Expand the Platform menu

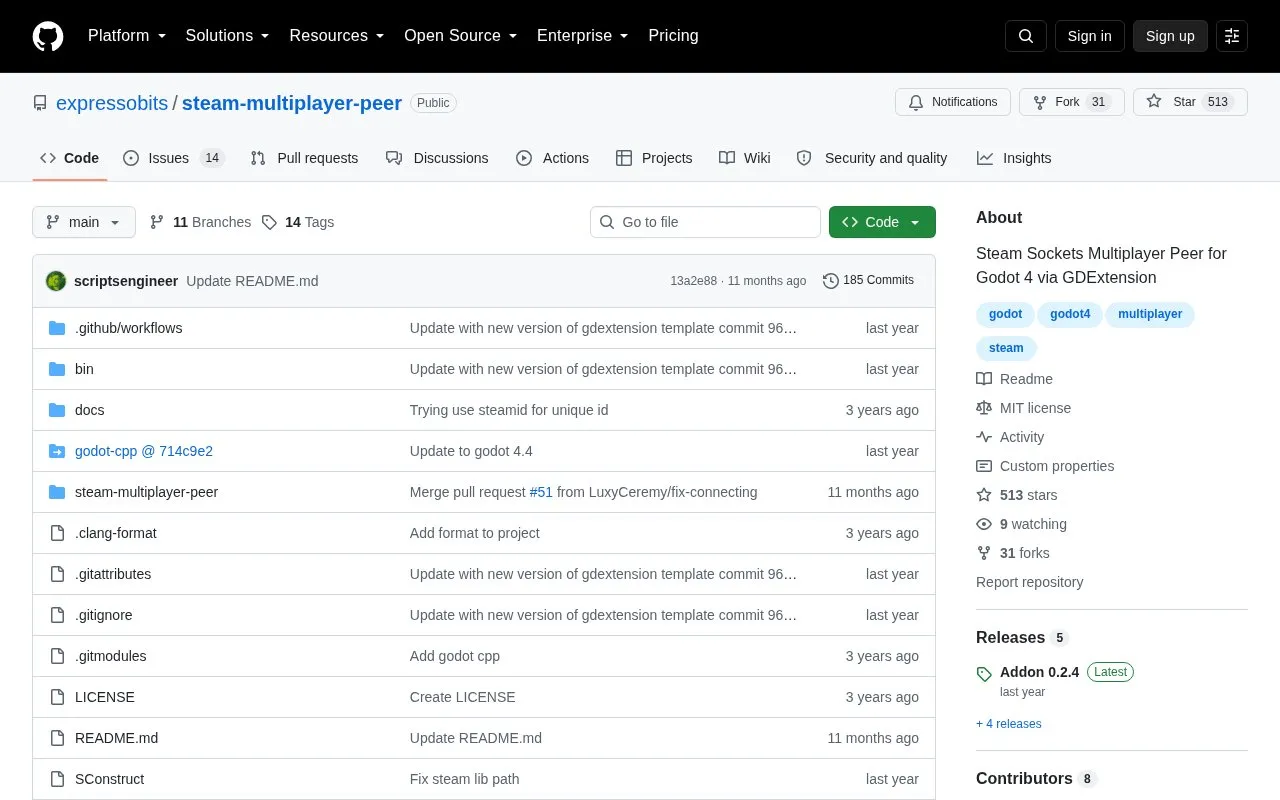coord(127,36)
